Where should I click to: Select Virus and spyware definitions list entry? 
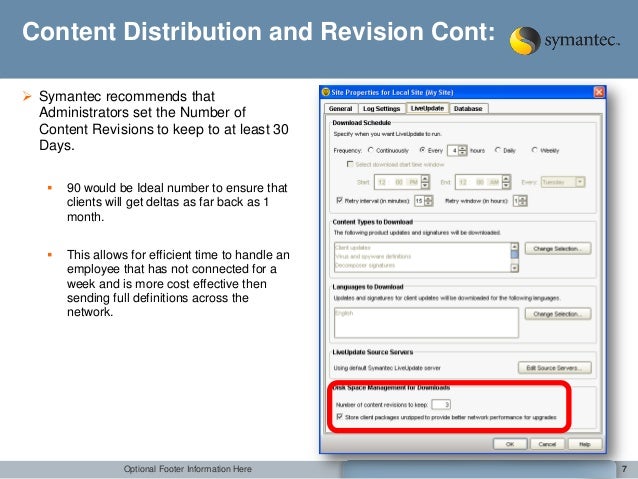422,256
